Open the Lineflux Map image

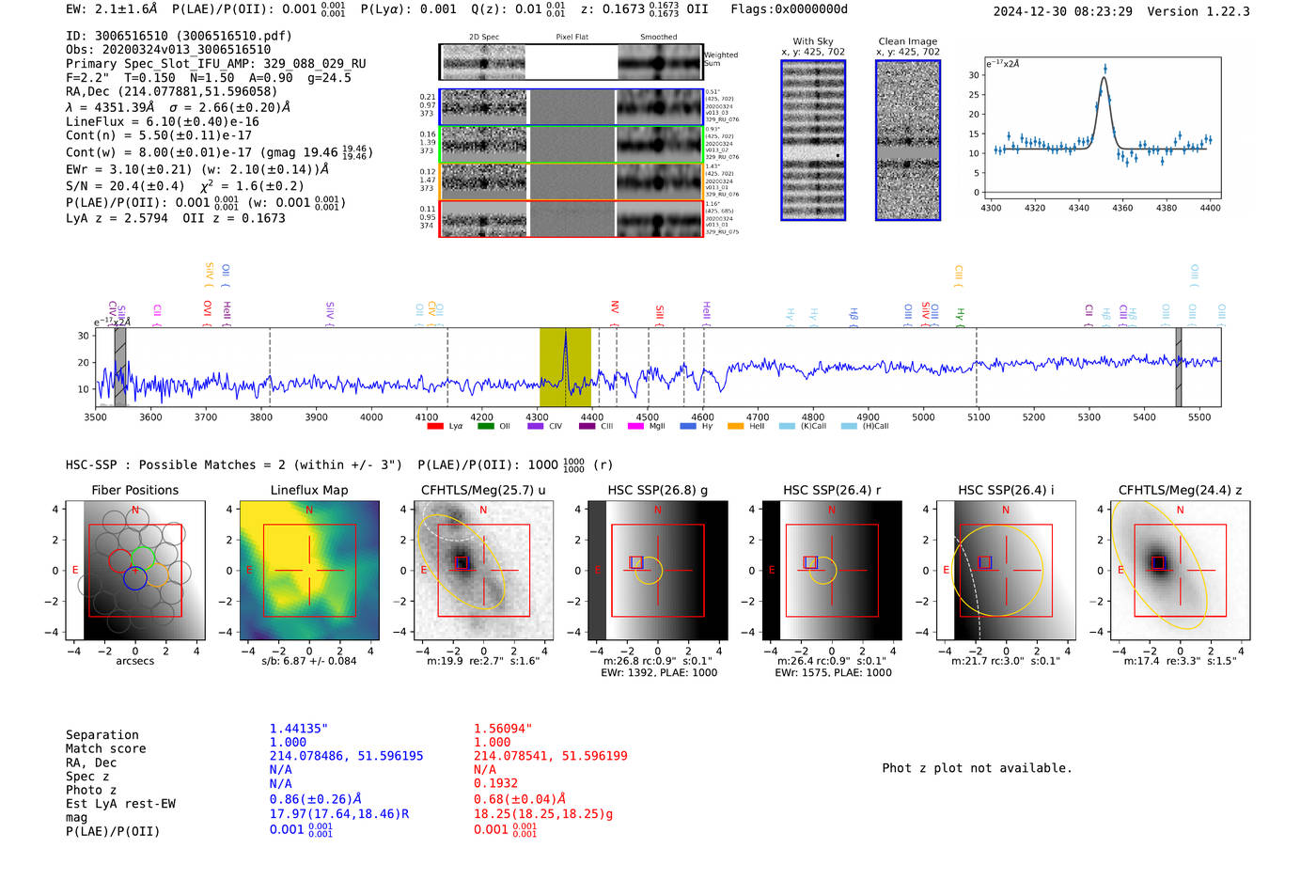[x=309, y=571]
